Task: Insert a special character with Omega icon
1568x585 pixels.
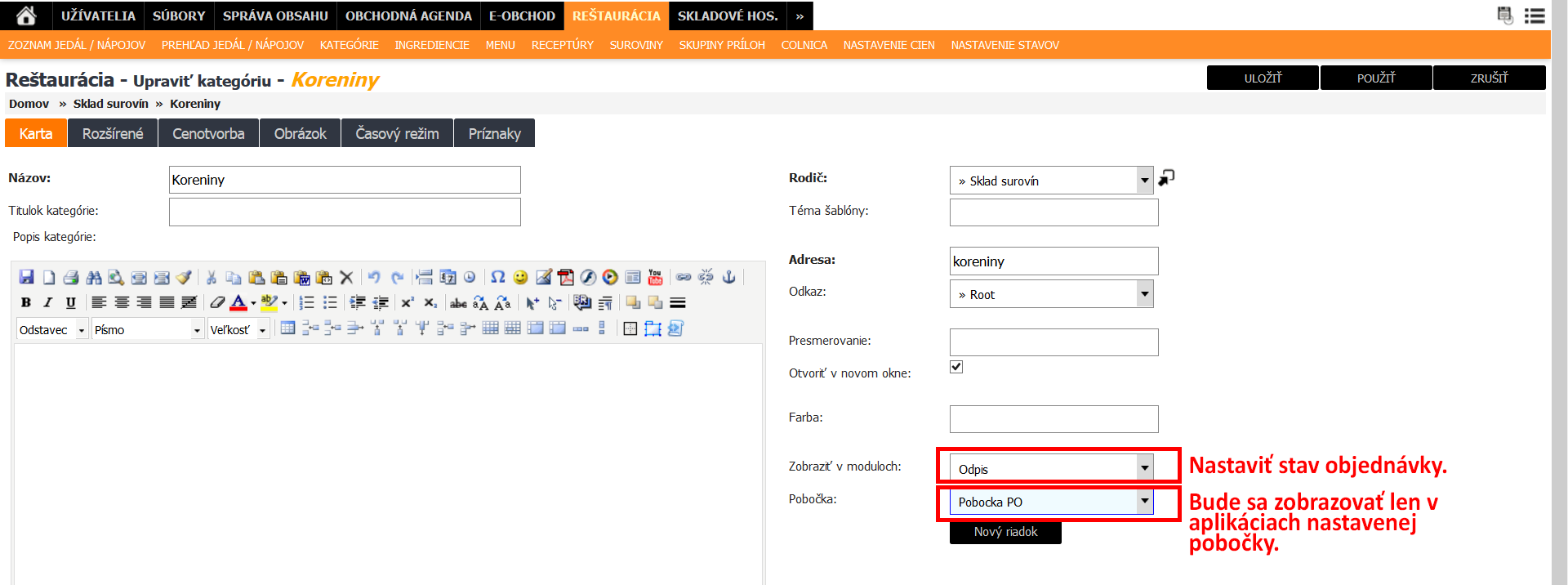Action: pos(497,277)
